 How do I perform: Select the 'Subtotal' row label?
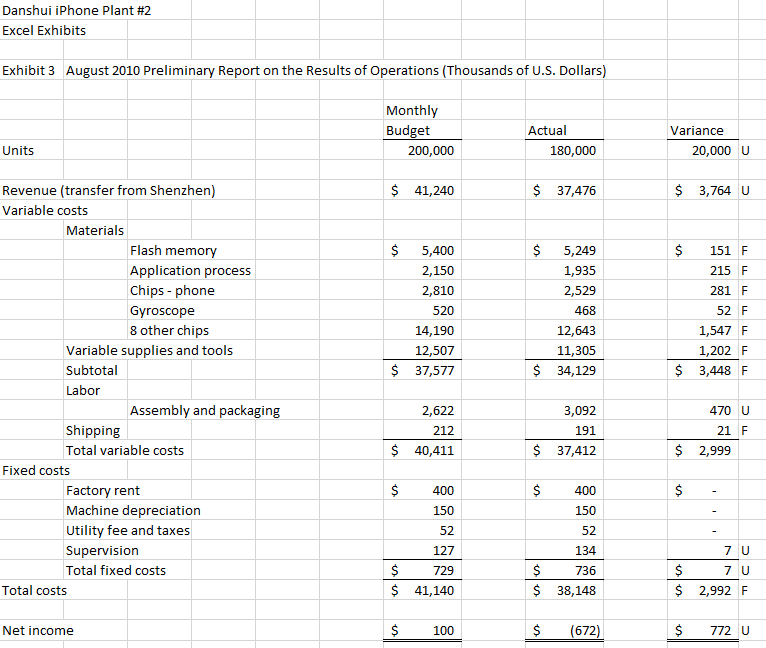[92, 371]
